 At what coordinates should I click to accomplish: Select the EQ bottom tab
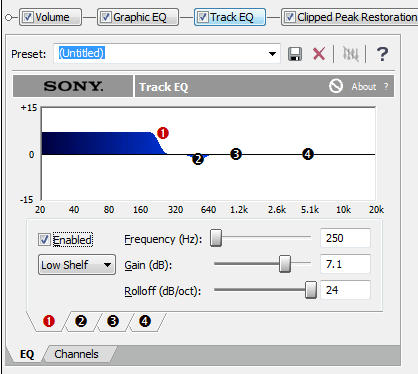click(x=27, y=354)
